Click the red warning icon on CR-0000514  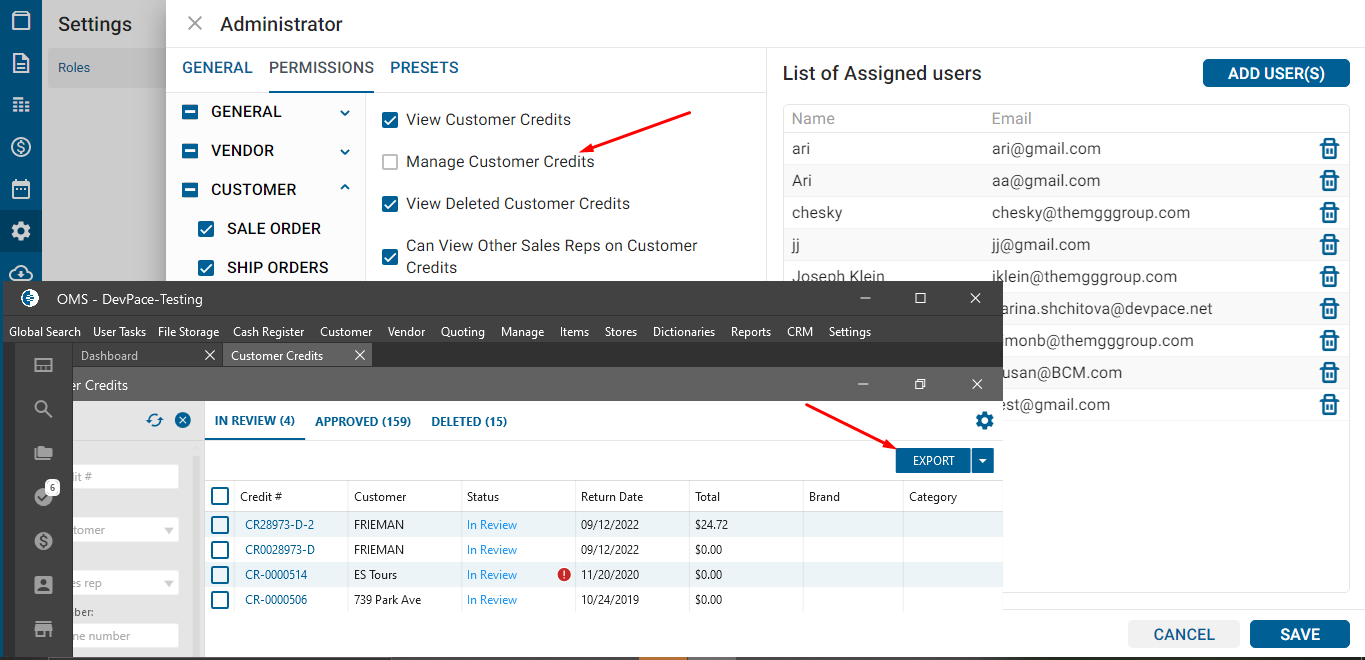point(564,575)
